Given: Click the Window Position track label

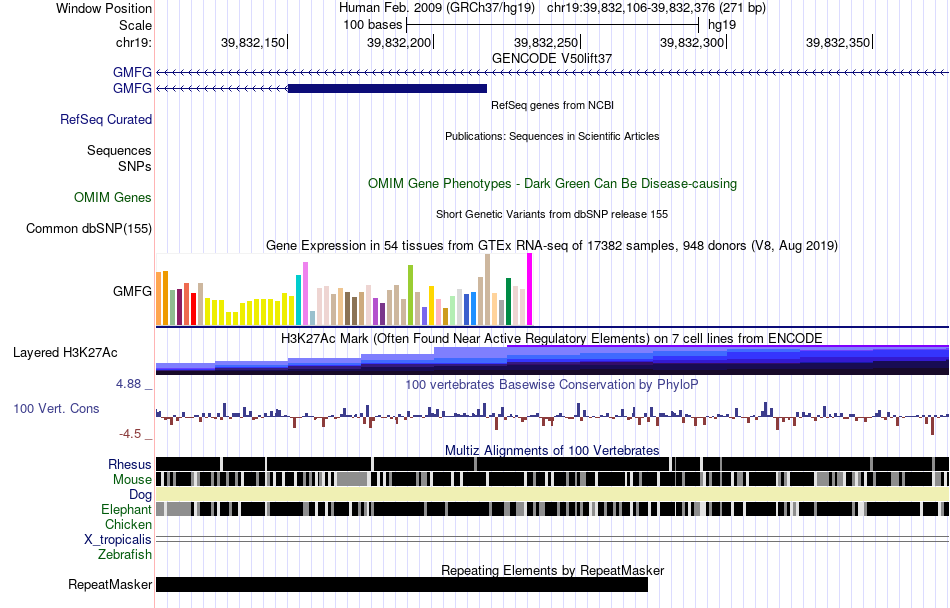Looking at the screenshot, I should point(104,8).
